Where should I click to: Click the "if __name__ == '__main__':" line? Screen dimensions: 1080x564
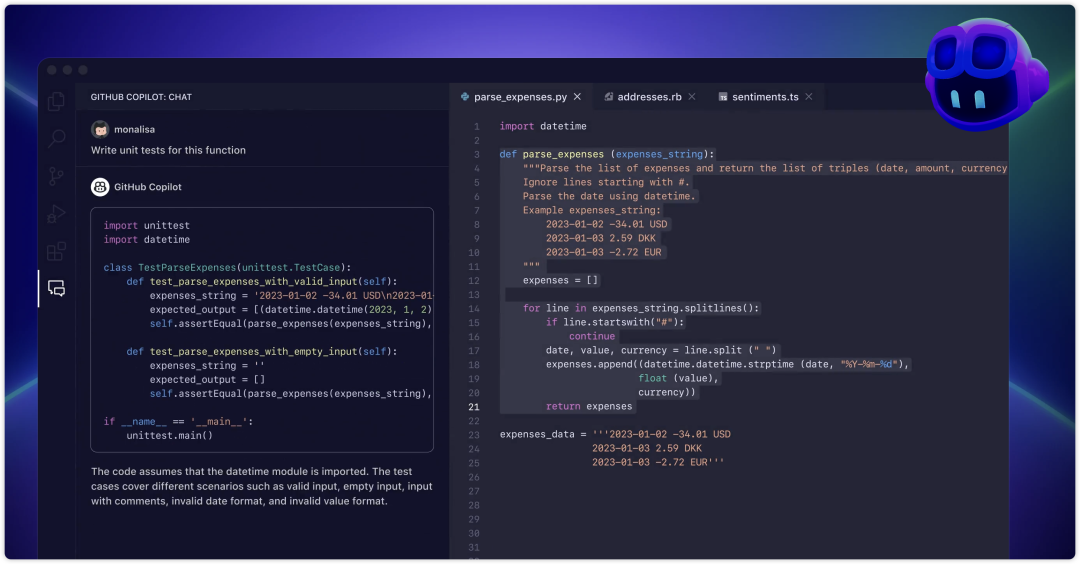(178, 421)
